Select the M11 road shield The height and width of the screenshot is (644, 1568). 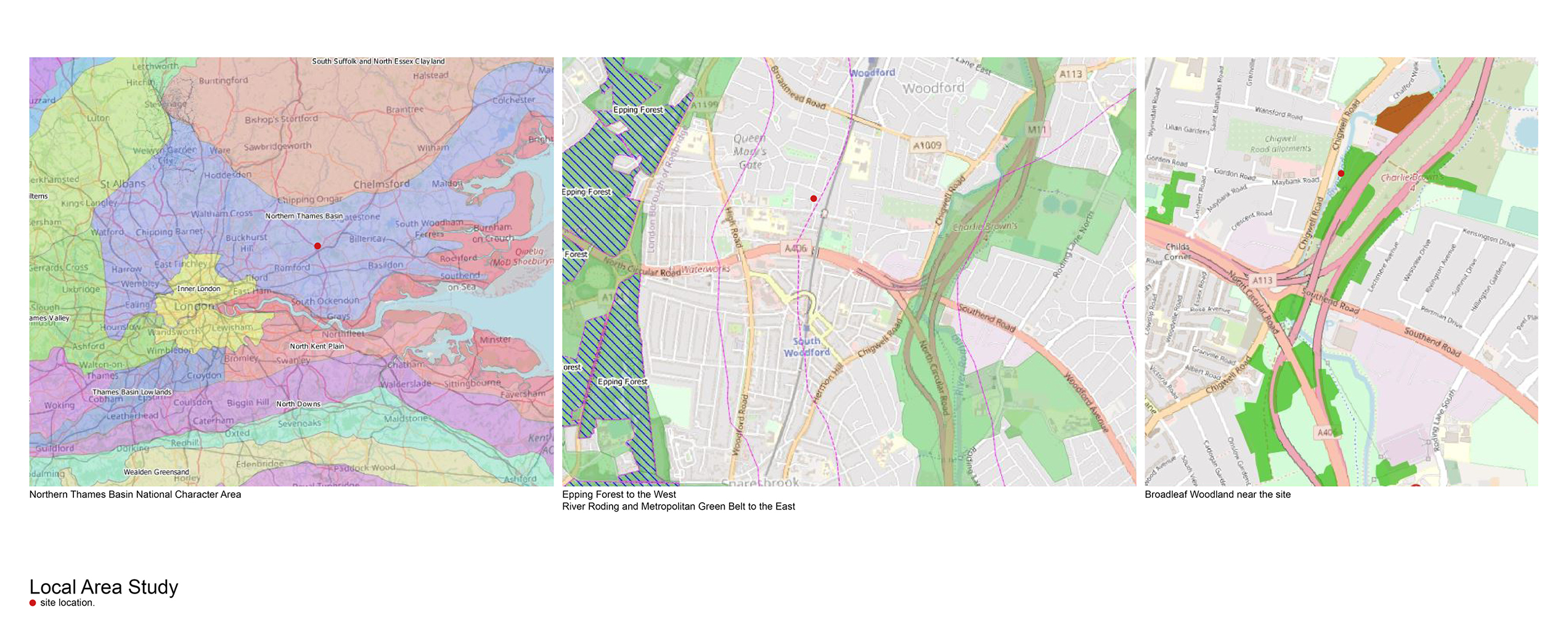(x=1037, y=129)
